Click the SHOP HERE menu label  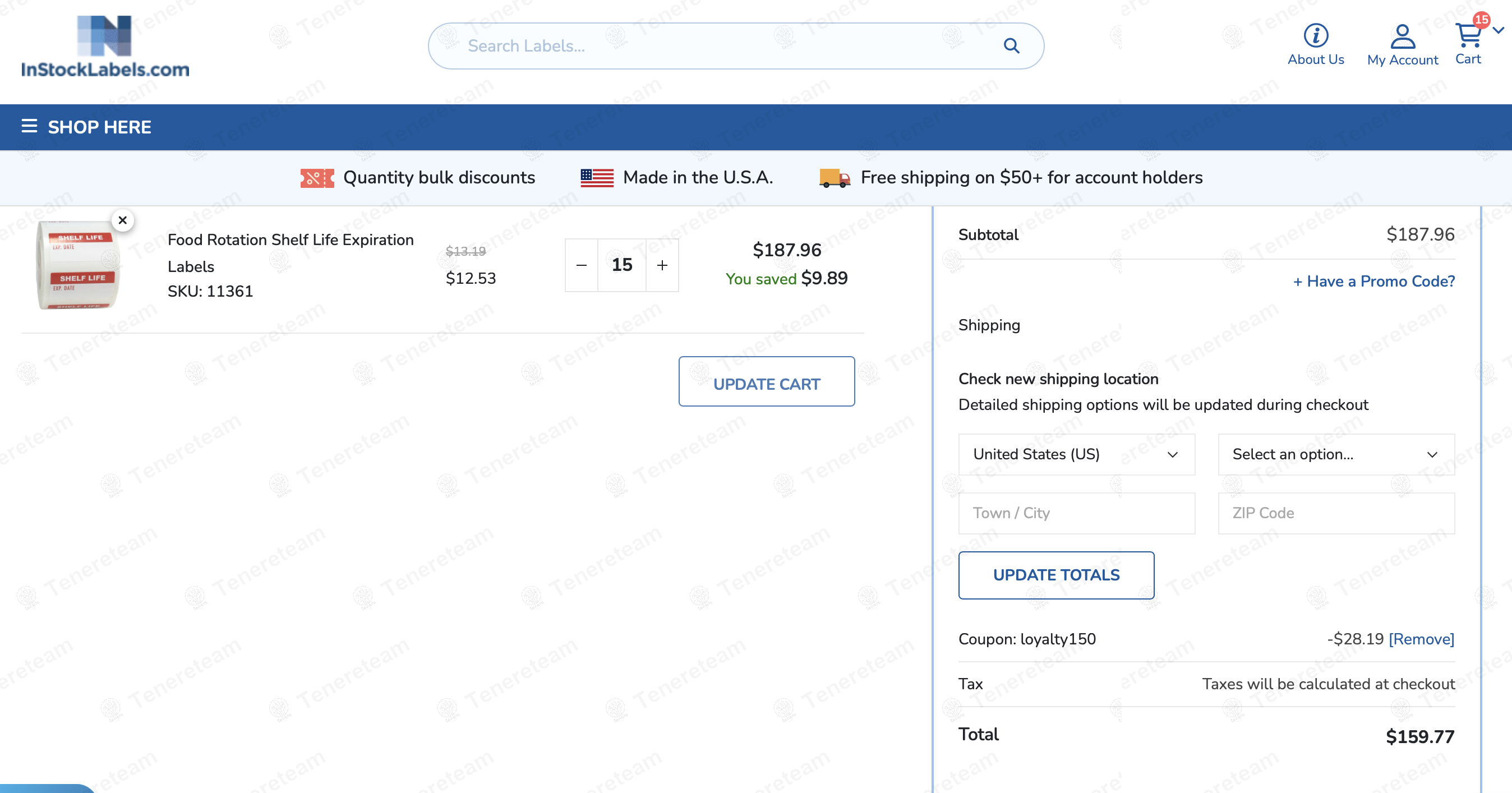tap(99, 127)
